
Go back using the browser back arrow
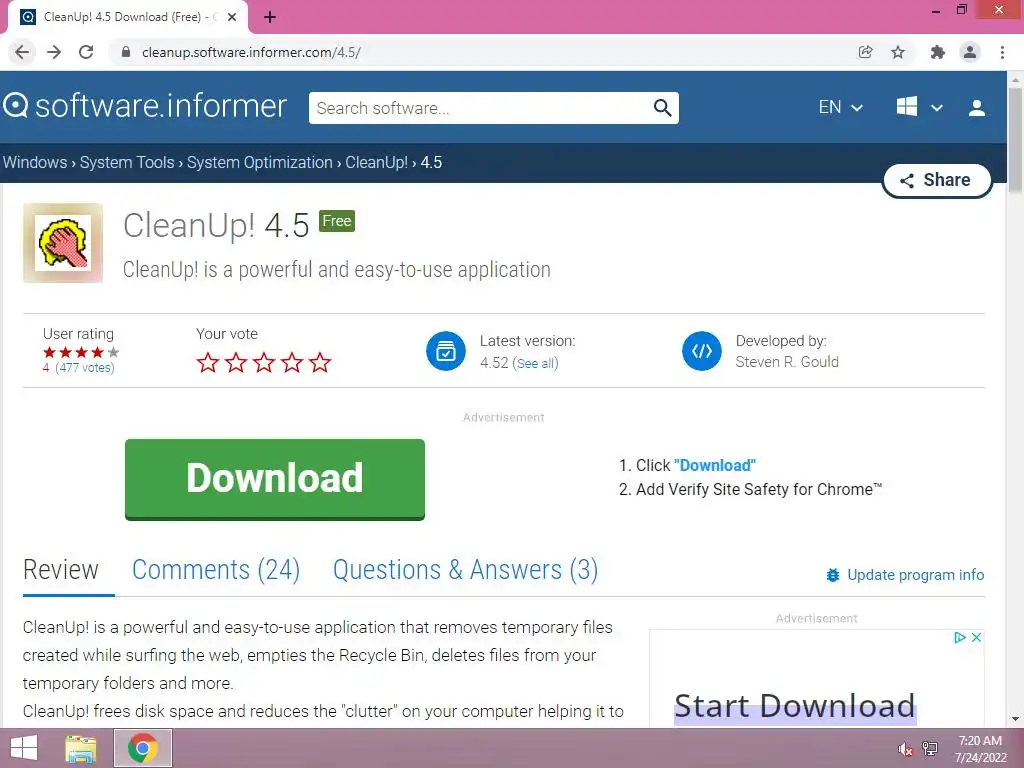click(x=22, y=52)
